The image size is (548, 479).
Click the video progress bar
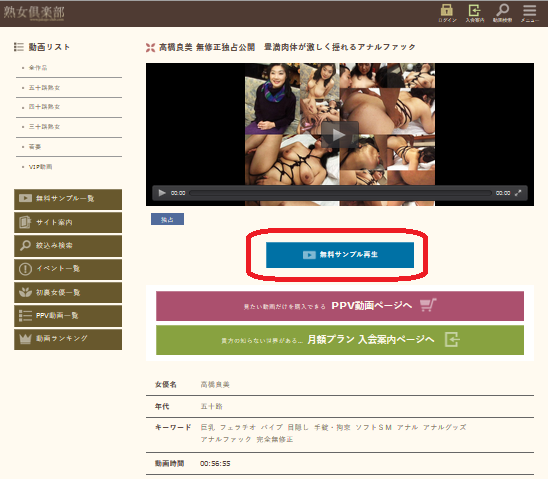(340, 193)
